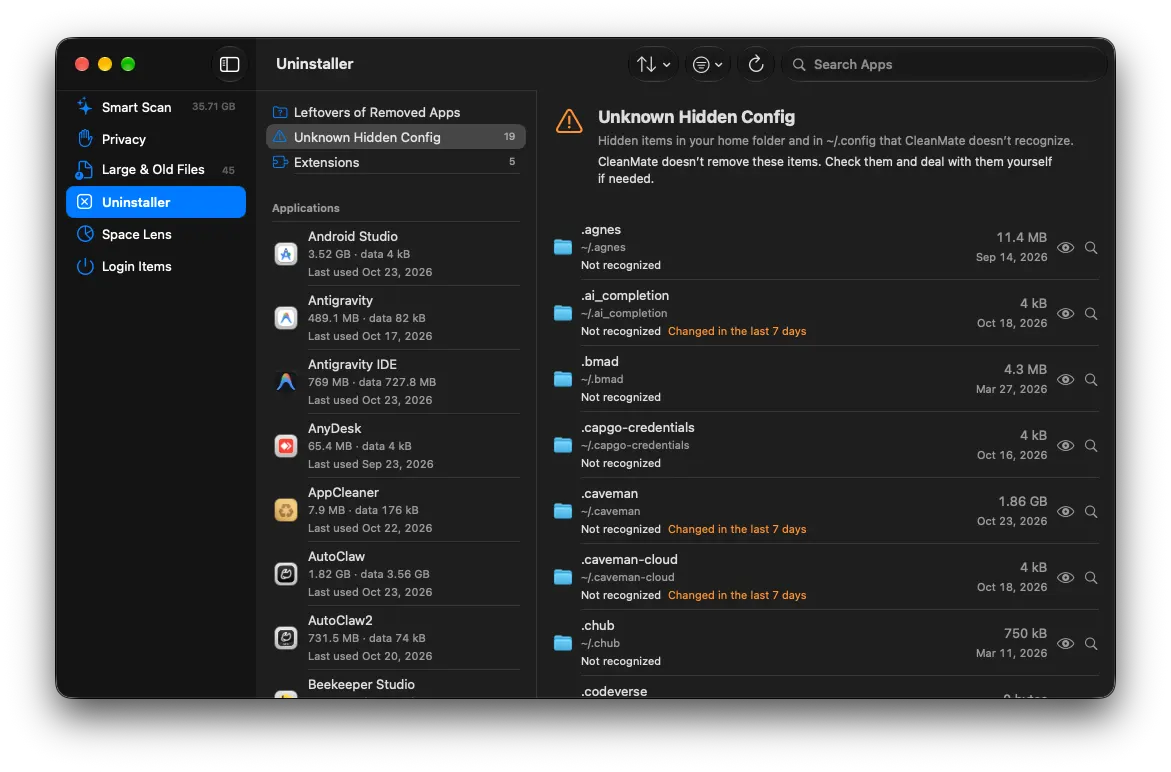Toggle eye icon for .caveman-cloud
This screenshot has height=772, width=1171.
pyautogui.click(x=1066, y=577)
